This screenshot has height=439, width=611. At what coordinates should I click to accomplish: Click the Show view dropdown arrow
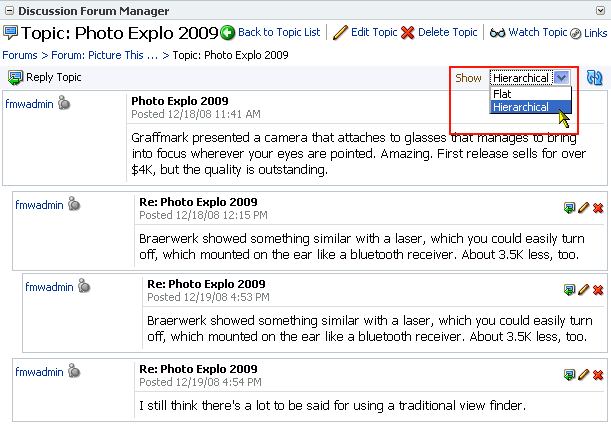[562, 78]
